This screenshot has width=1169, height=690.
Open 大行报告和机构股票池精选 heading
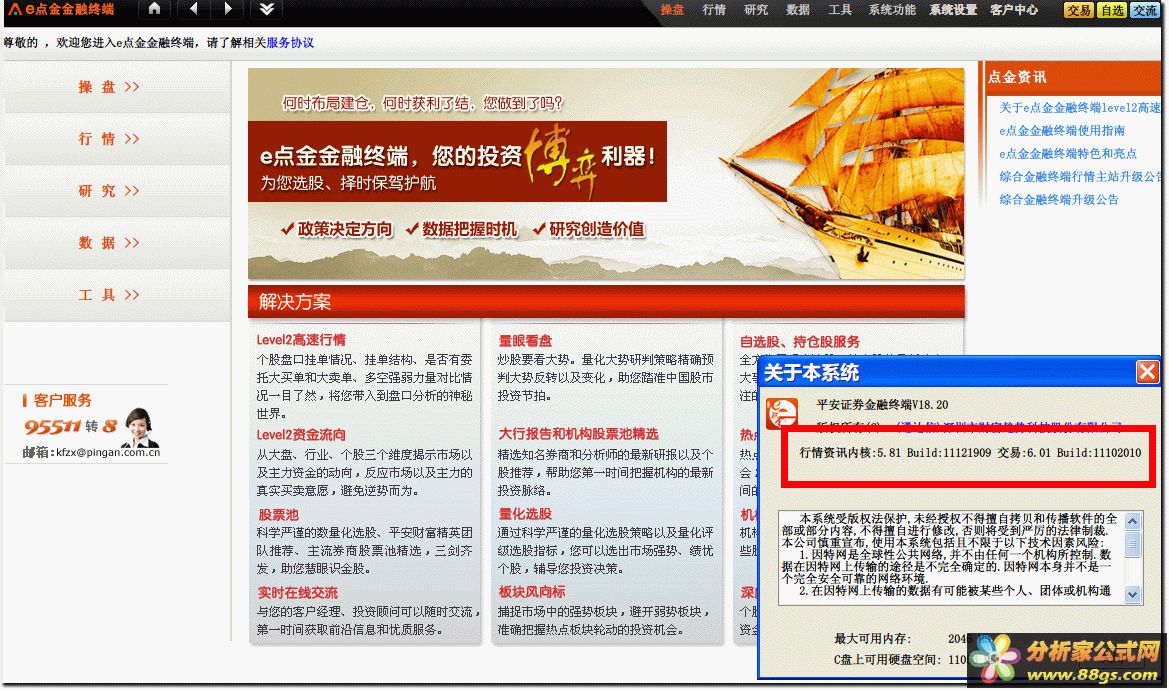(x=579, y=434)
